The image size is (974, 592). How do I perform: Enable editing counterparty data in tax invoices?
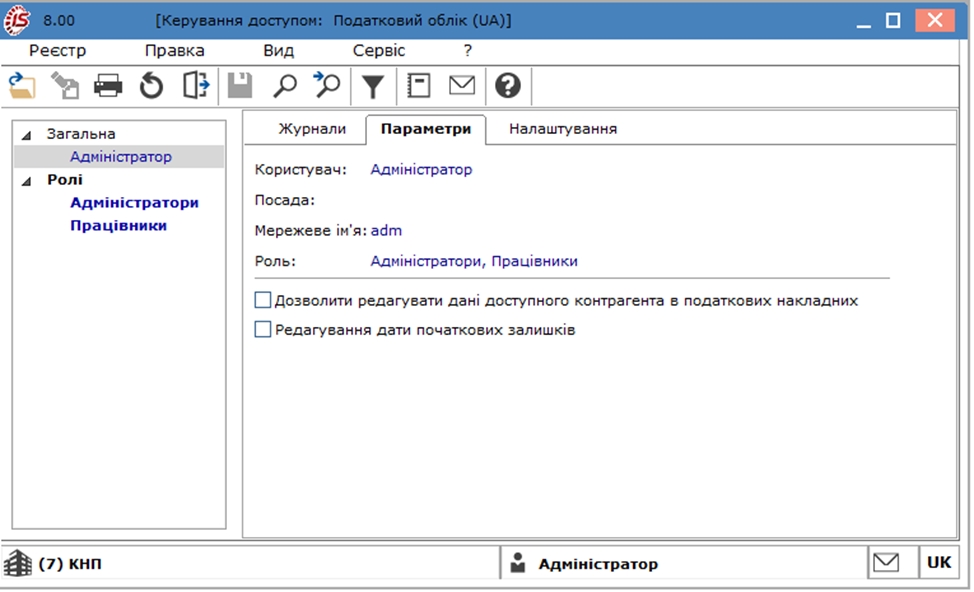(x=263, y=301)
